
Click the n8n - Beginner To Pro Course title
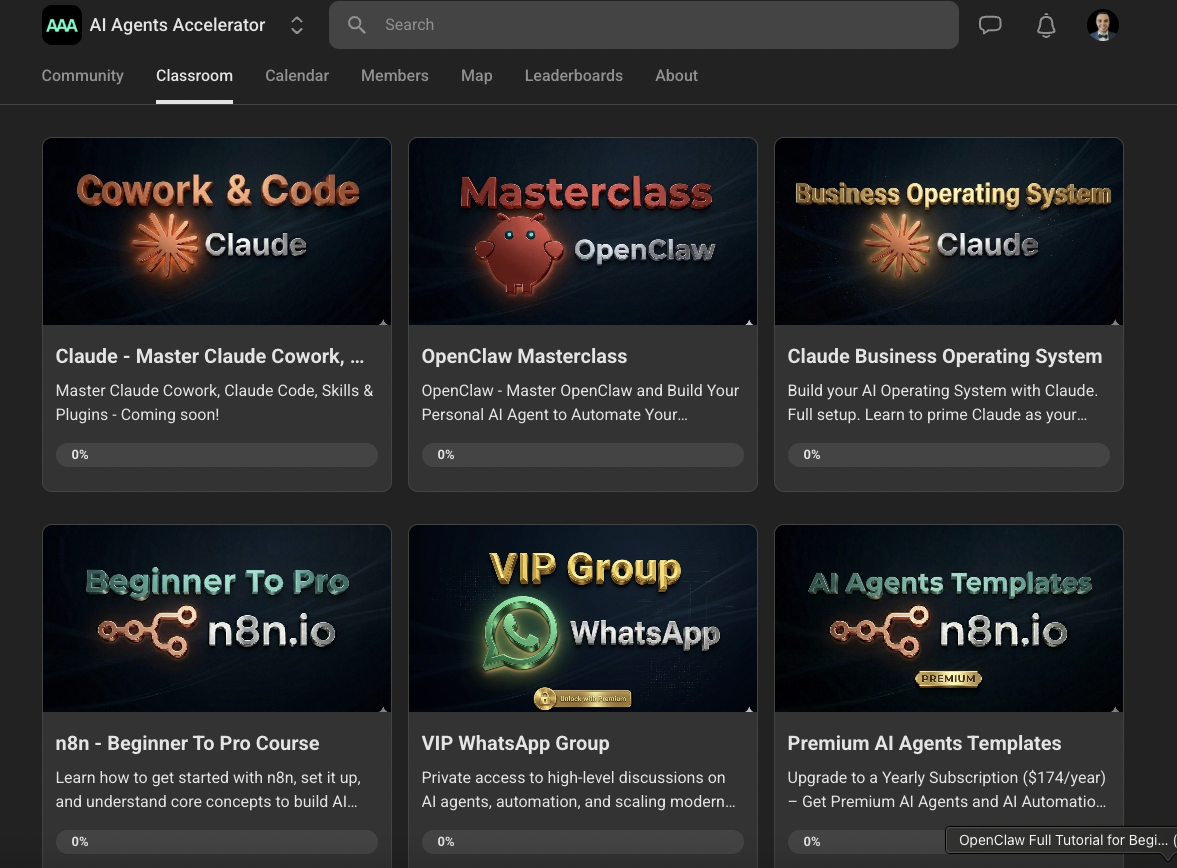click(187, 743)
